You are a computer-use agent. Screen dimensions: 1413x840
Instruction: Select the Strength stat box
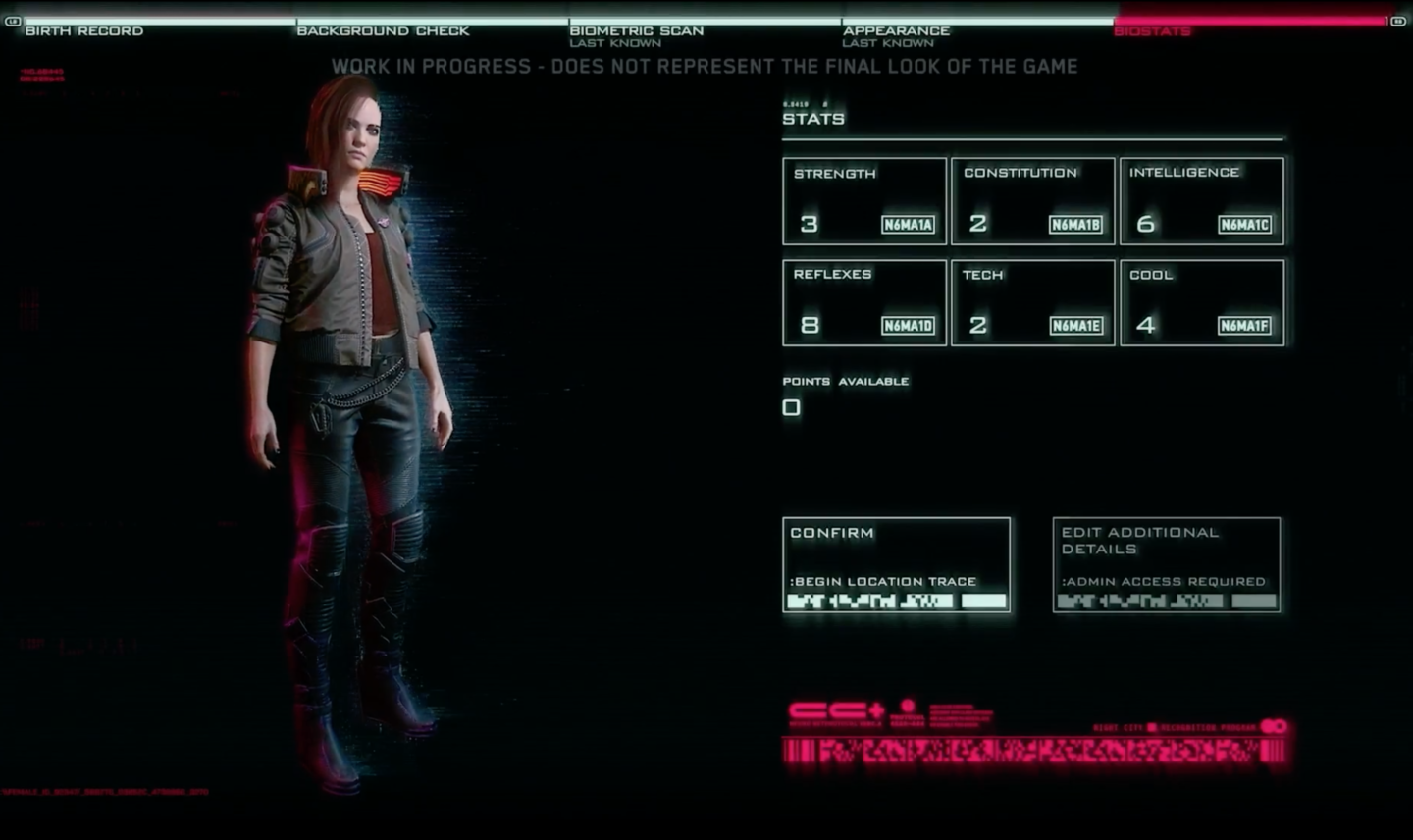pyautogui.click(x=864, y=201)
